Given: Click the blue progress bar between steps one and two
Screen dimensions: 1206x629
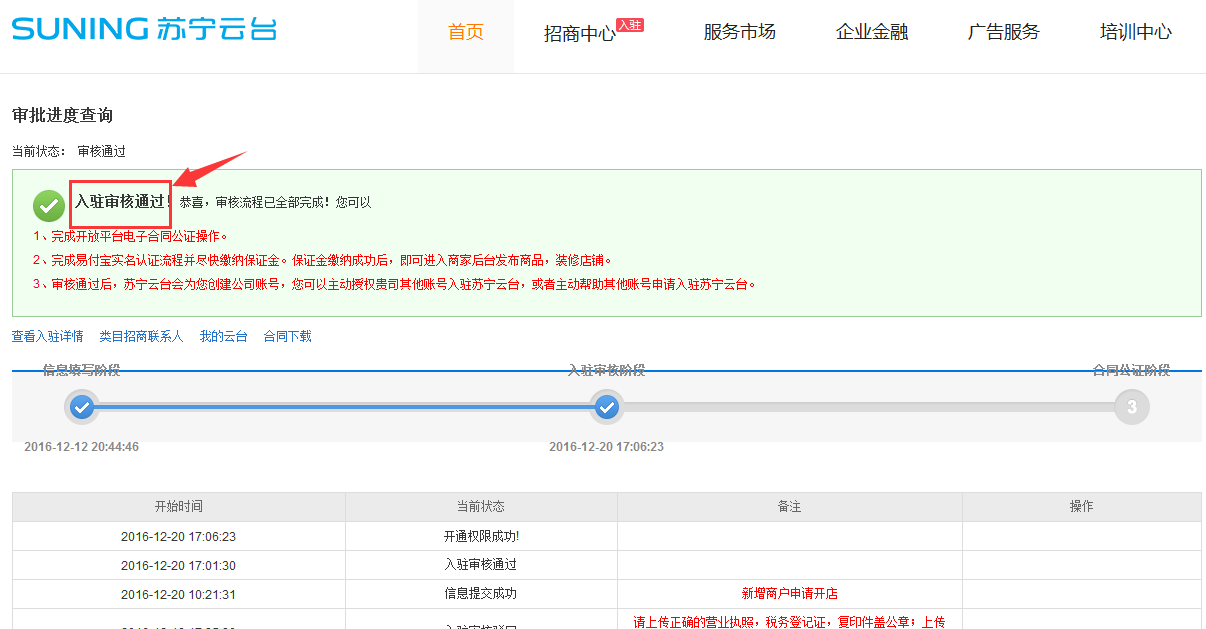Looking at the screenshot, I should pos(344,407).
